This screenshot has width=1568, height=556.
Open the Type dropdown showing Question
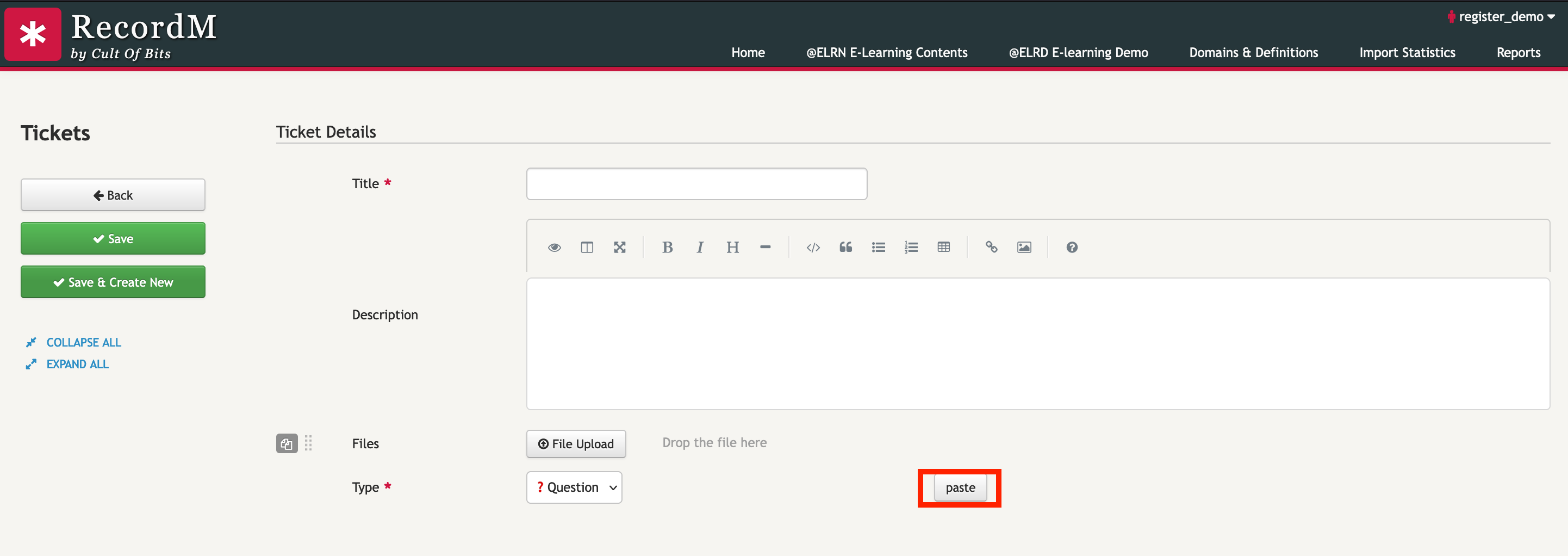574,487
